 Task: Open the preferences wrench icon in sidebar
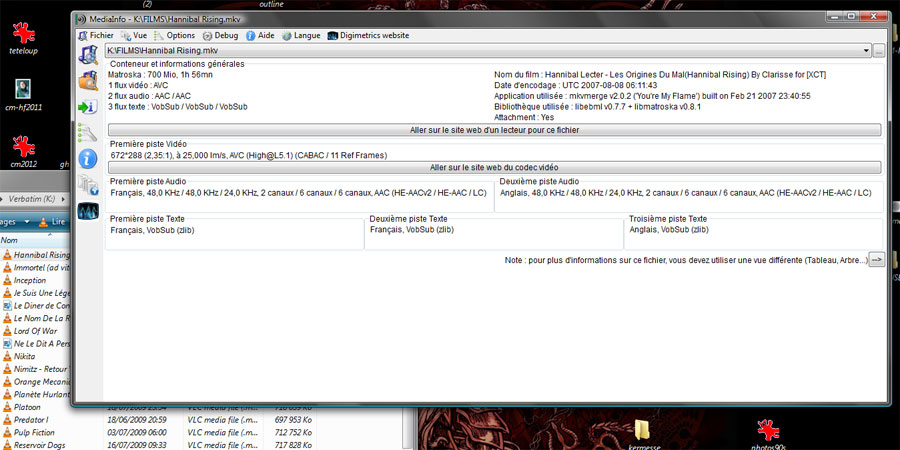click(88, 133)
